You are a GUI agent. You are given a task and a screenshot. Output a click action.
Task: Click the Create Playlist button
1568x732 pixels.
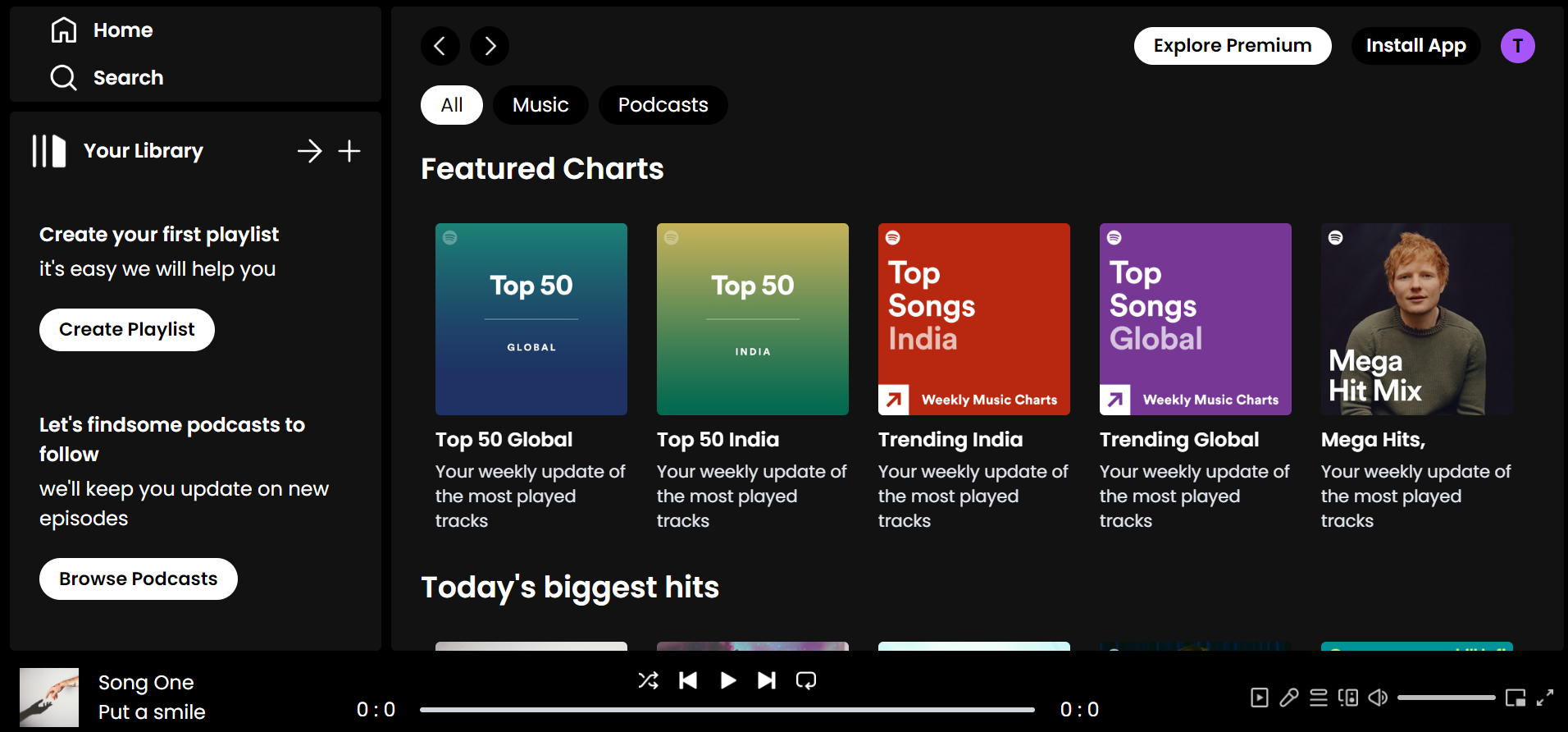(x=127, y=330)
